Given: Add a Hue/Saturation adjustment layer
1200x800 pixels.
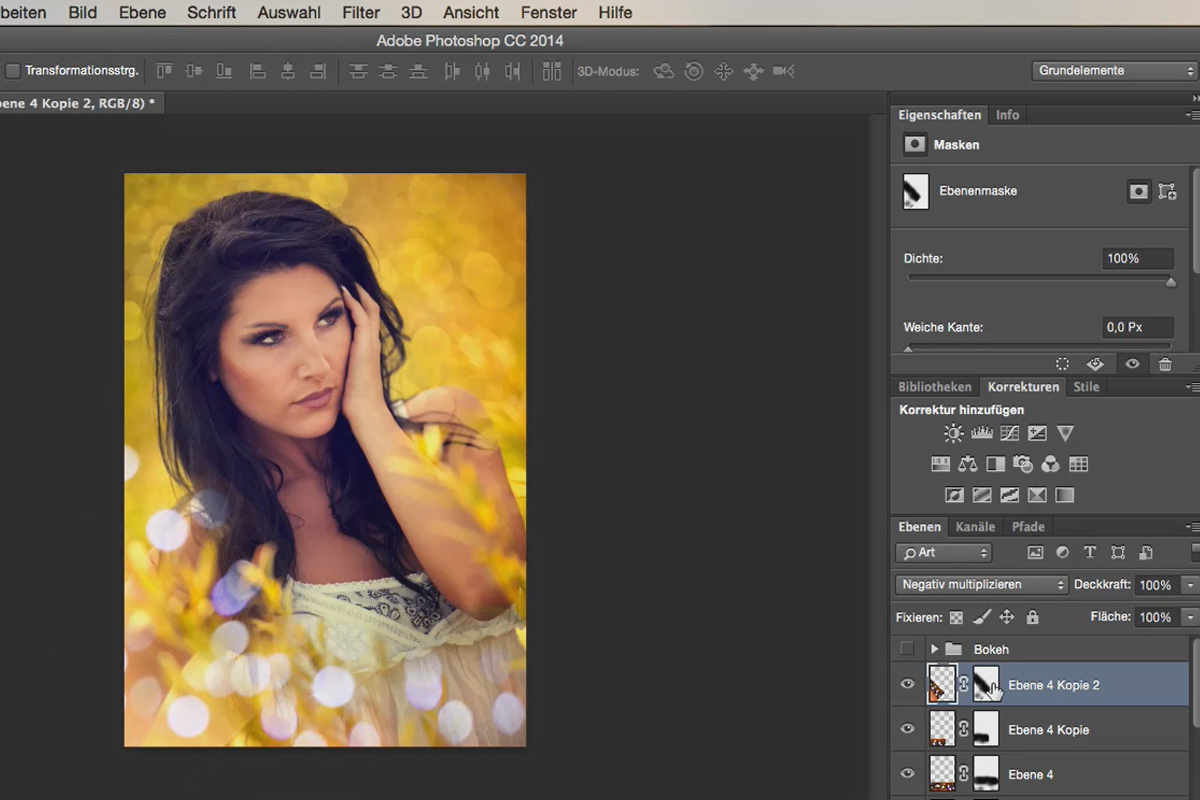Looking at the screenshot, I should (x=940, y=464).
